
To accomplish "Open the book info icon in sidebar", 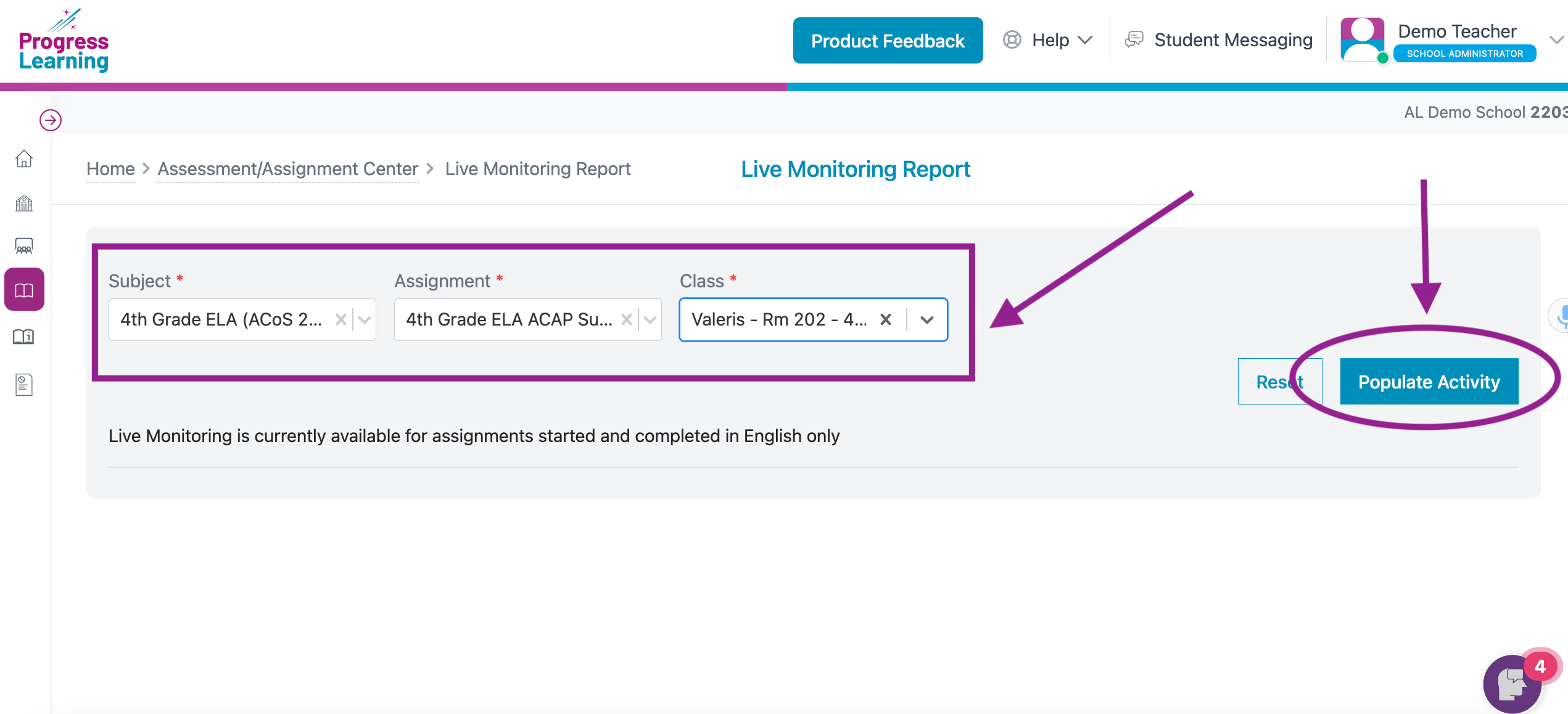I will [x=24, y=337].
